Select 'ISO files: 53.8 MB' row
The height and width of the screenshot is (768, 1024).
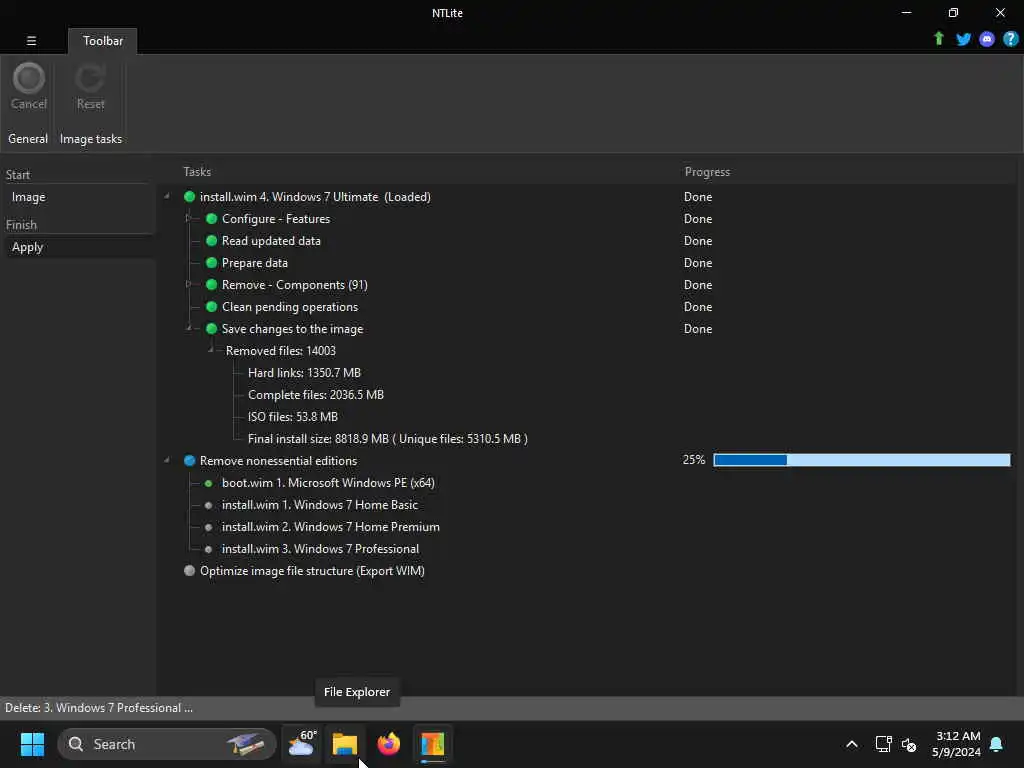(x=293, y=417)
